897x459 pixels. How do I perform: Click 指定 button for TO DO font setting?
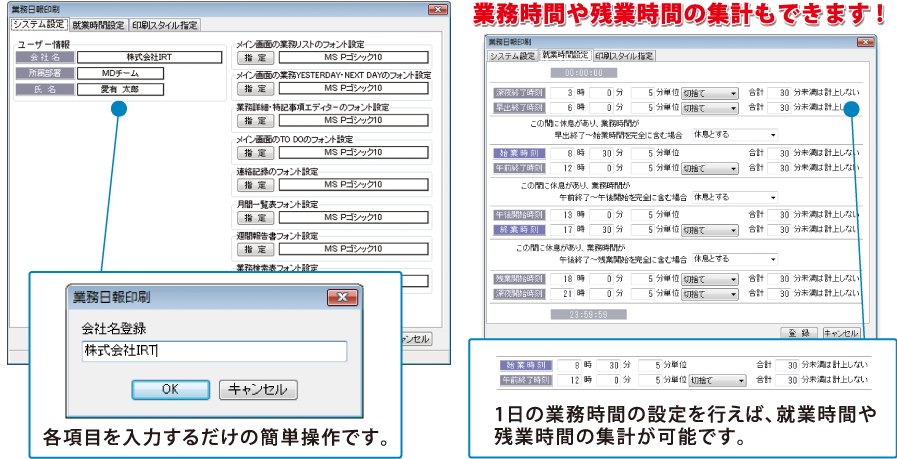(x=253, y=151)
